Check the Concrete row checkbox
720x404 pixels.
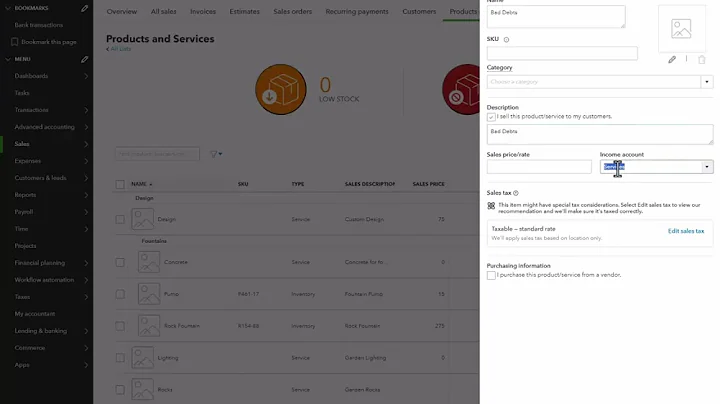coord(120,262)
